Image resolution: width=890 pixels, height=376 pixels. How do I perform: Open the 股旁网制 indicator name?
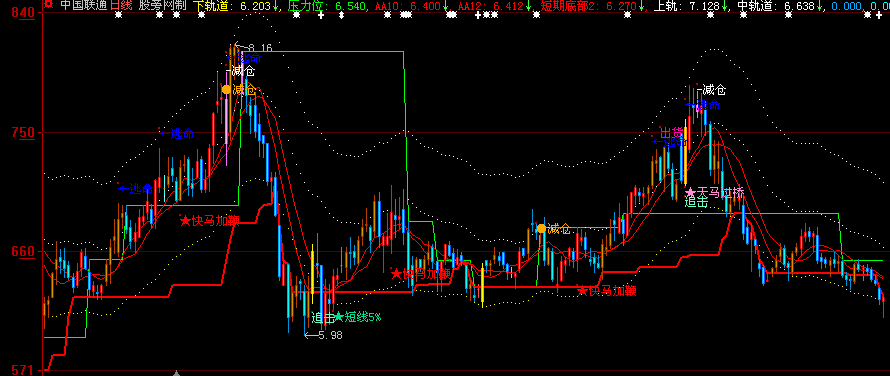coord(162,5)
